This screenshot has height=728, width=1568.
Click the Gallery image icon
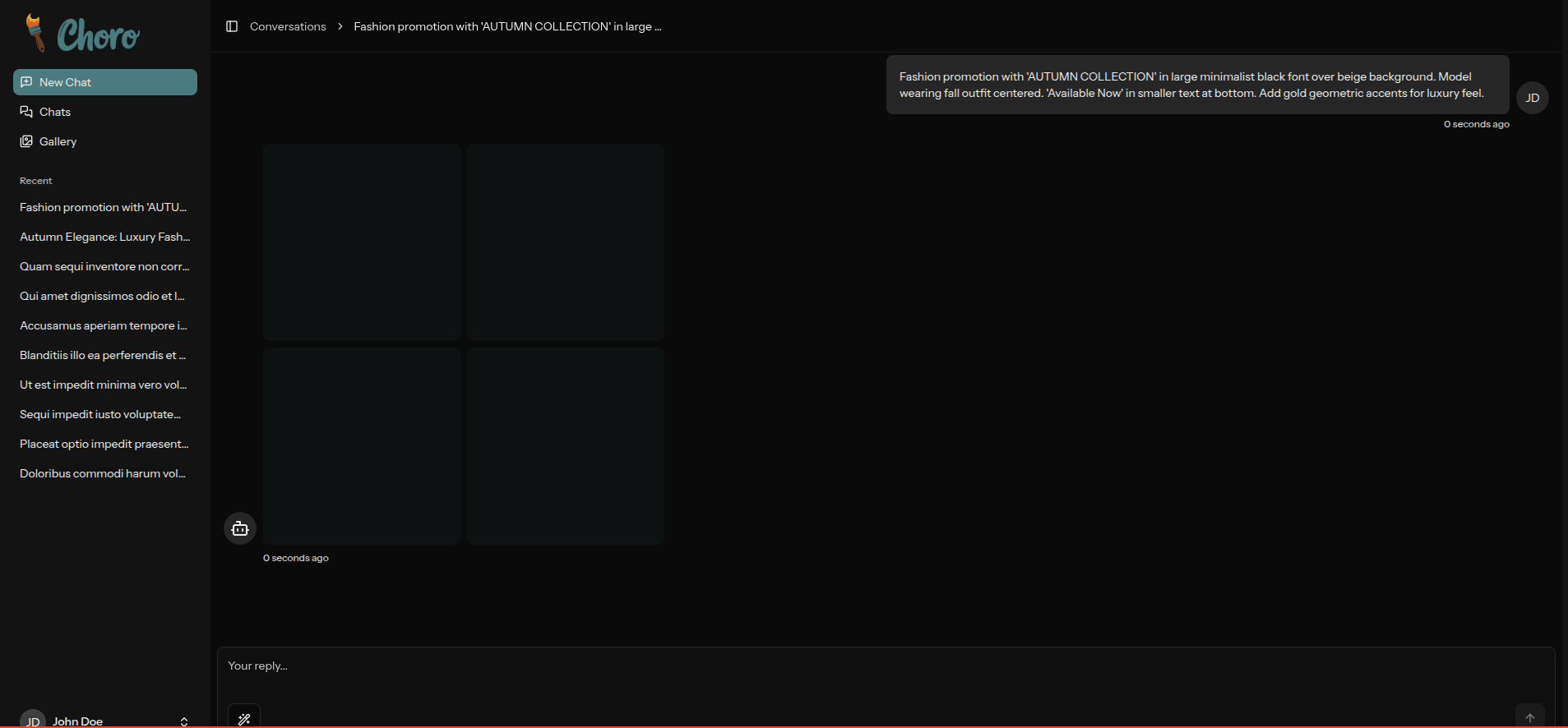[x=26, y=141]
